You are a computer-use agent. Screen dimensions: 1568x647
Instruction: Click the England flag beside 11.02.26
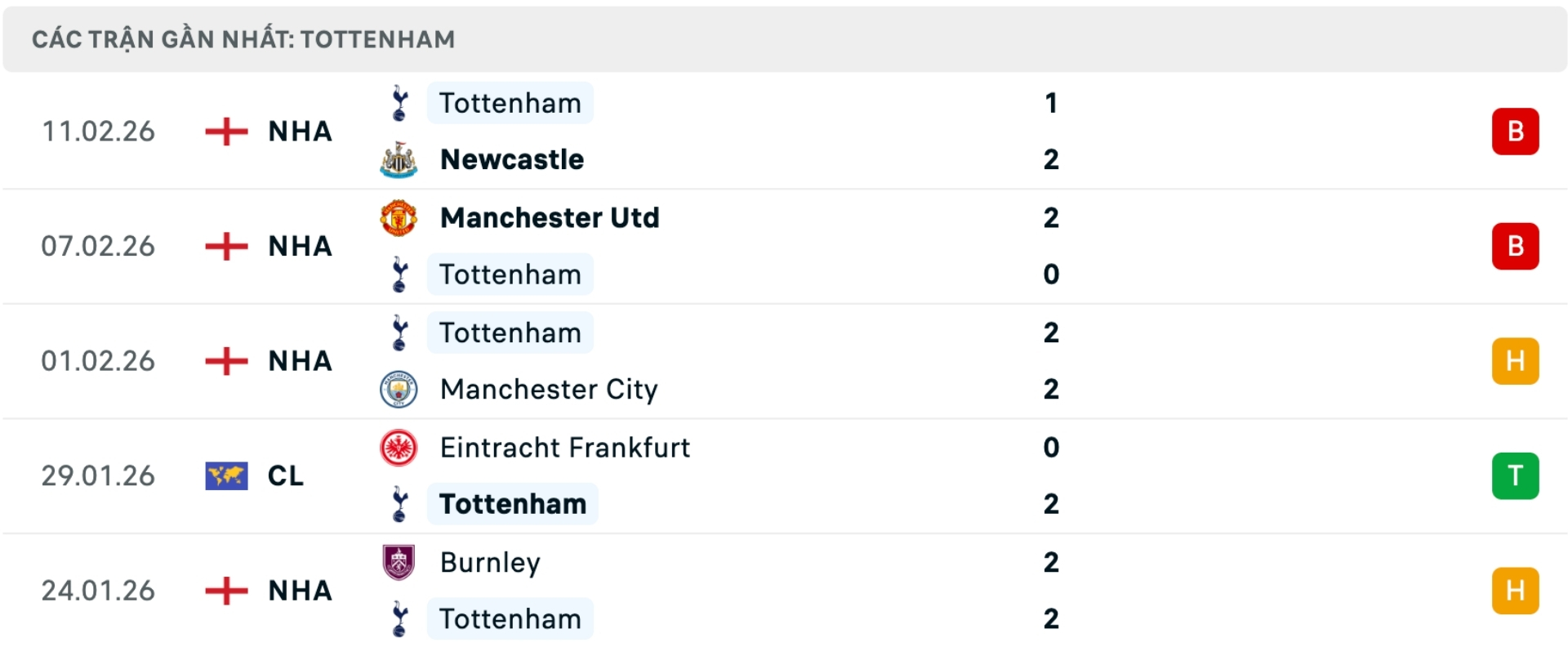coord(226,132)
